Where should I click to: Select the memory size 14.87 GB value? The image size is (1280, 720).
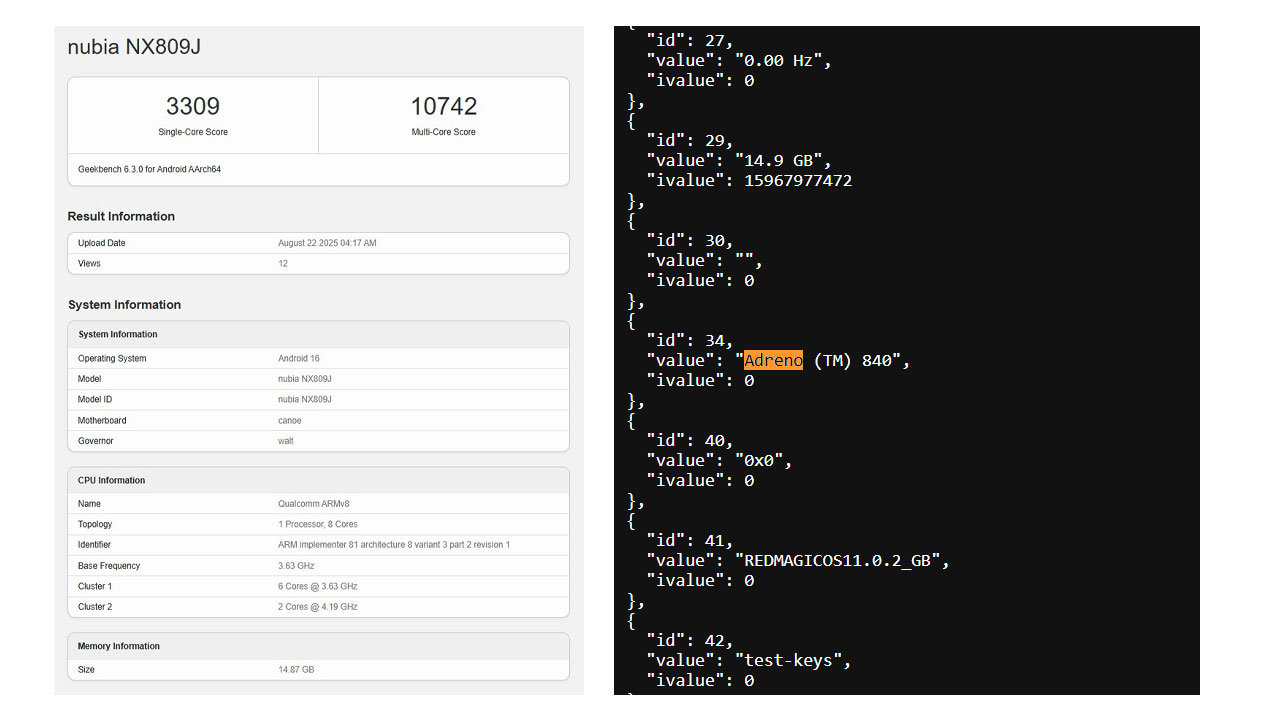296,669
